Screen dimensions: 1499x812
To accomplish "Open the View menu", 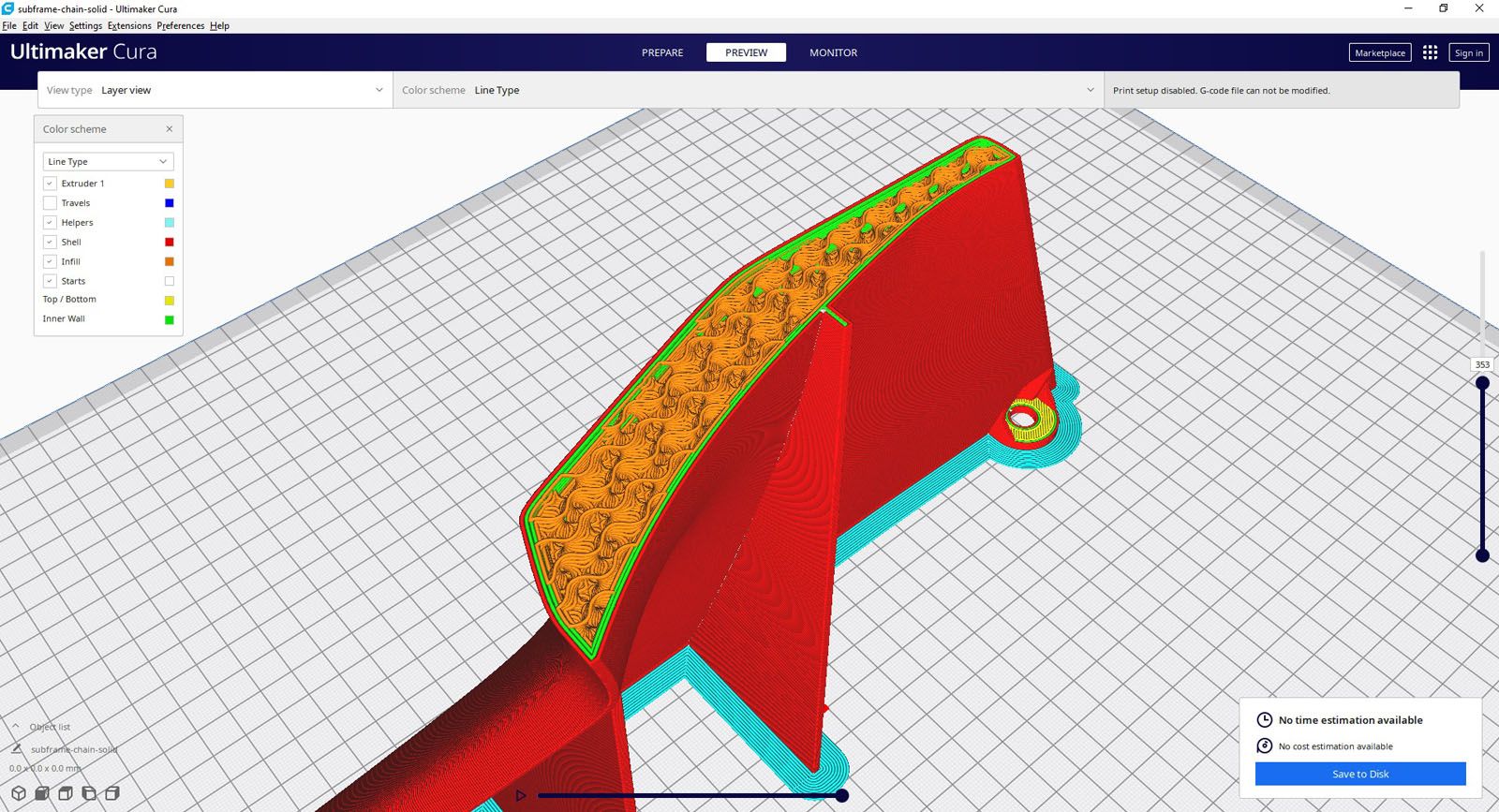I will [54, 25].
